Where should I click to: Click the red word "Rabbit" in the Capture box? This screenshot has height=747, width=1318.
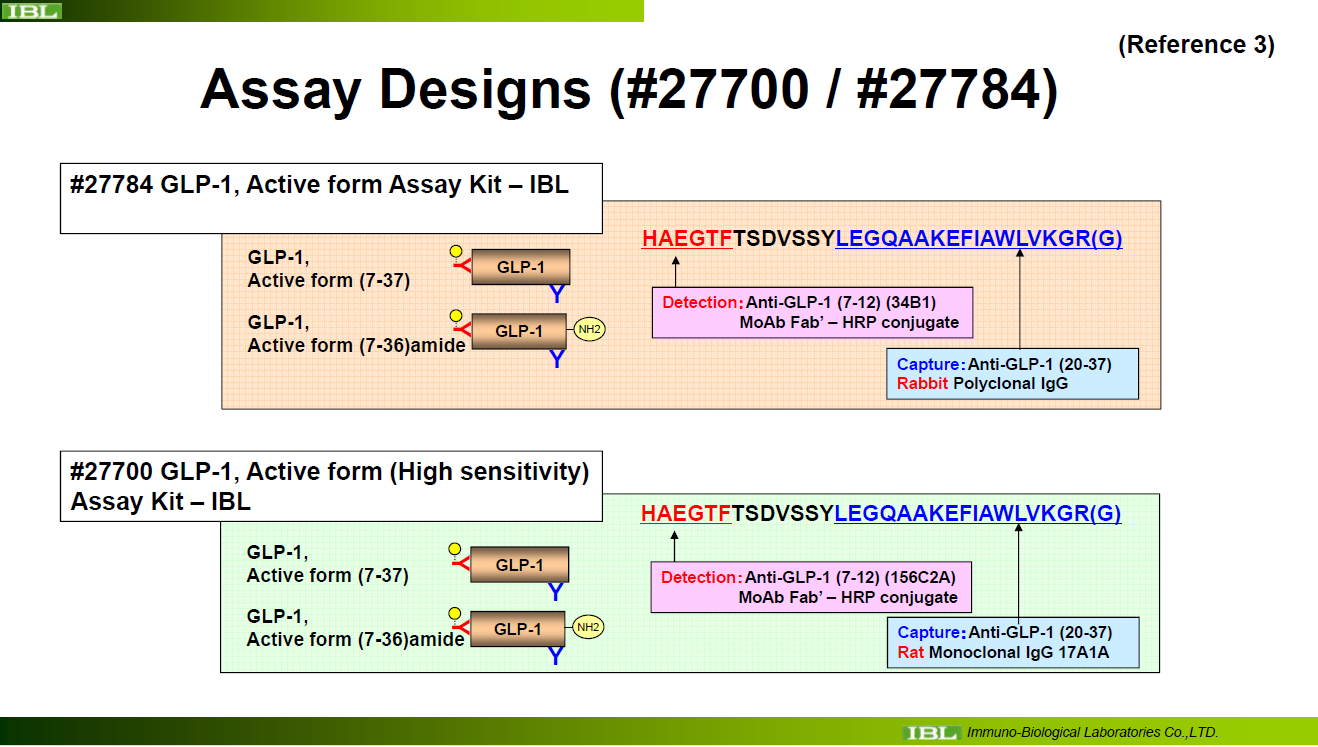coord(923,384)
